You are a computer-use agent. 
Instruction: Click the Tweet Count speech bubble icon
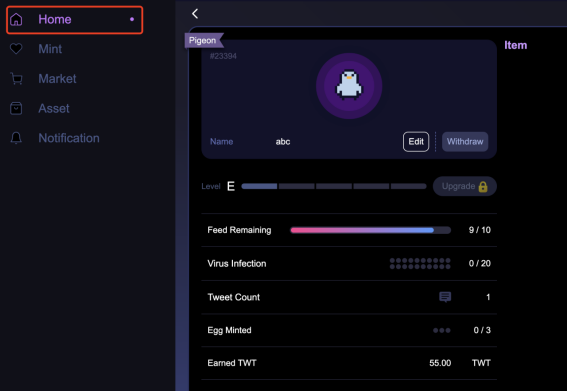(445, 297)
